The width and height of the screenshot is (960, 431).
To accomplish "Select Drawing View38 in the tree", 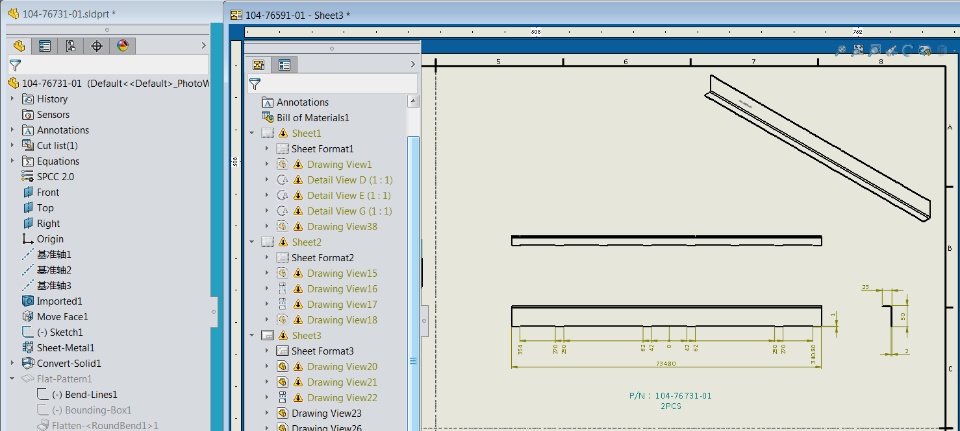I will pyautogui.click(x=342, y=227).
